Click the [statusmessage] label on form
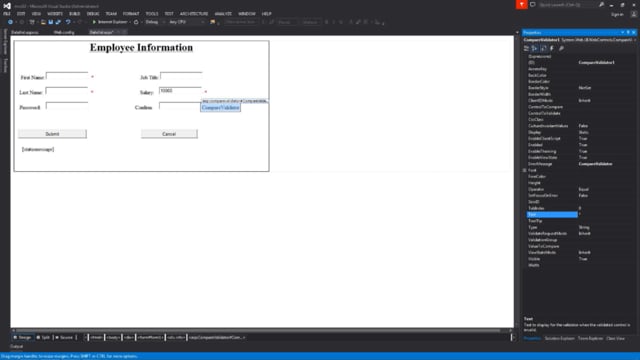Screen dimensions: 640x360 [38, 149]
